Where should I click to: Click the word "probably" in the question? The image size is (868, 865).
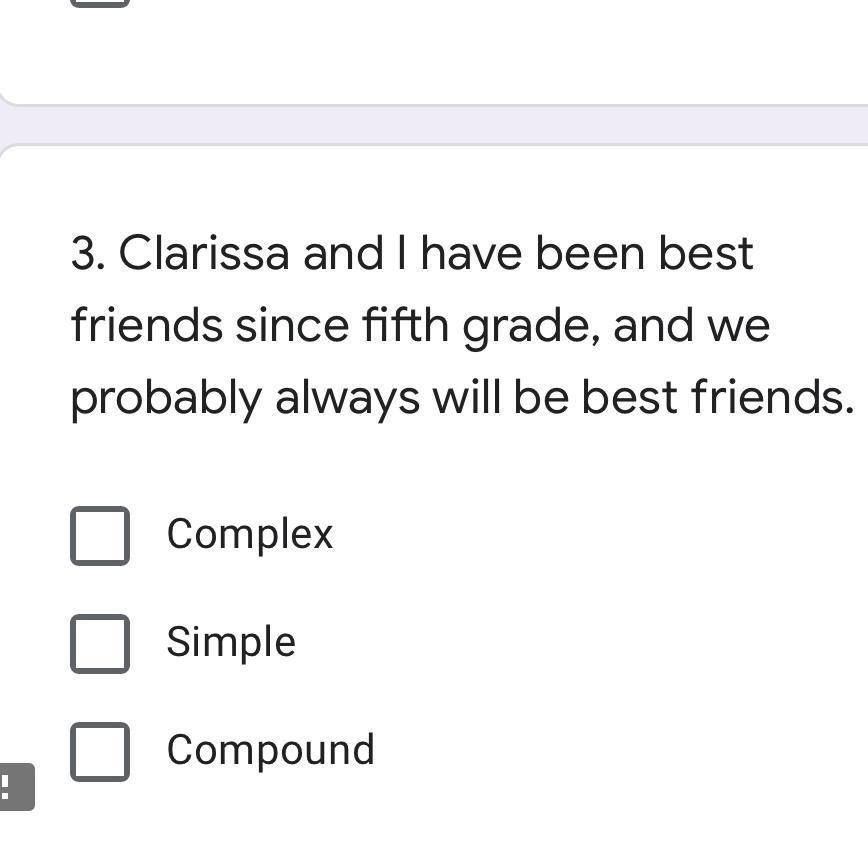pos(165,398)
